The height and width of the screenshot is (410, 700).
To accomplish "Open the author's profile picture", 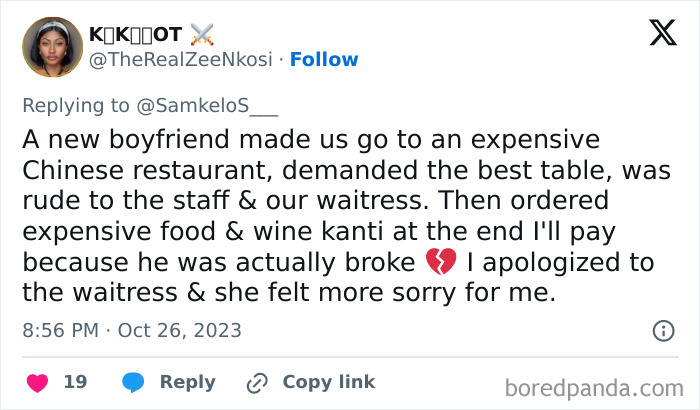I will click(x=50, y=46).
